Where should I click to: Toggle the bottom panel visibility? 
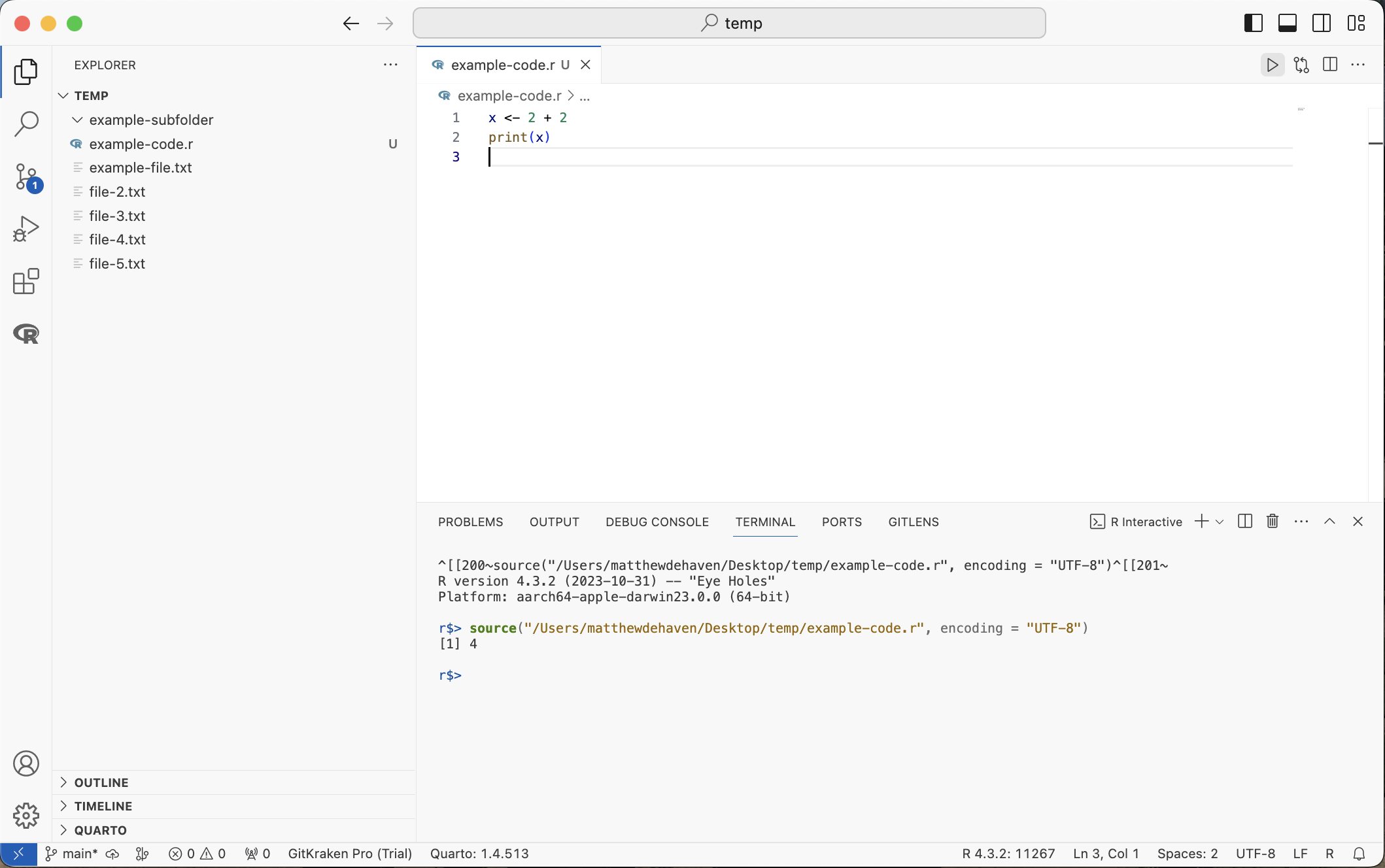pos(1287,24)
